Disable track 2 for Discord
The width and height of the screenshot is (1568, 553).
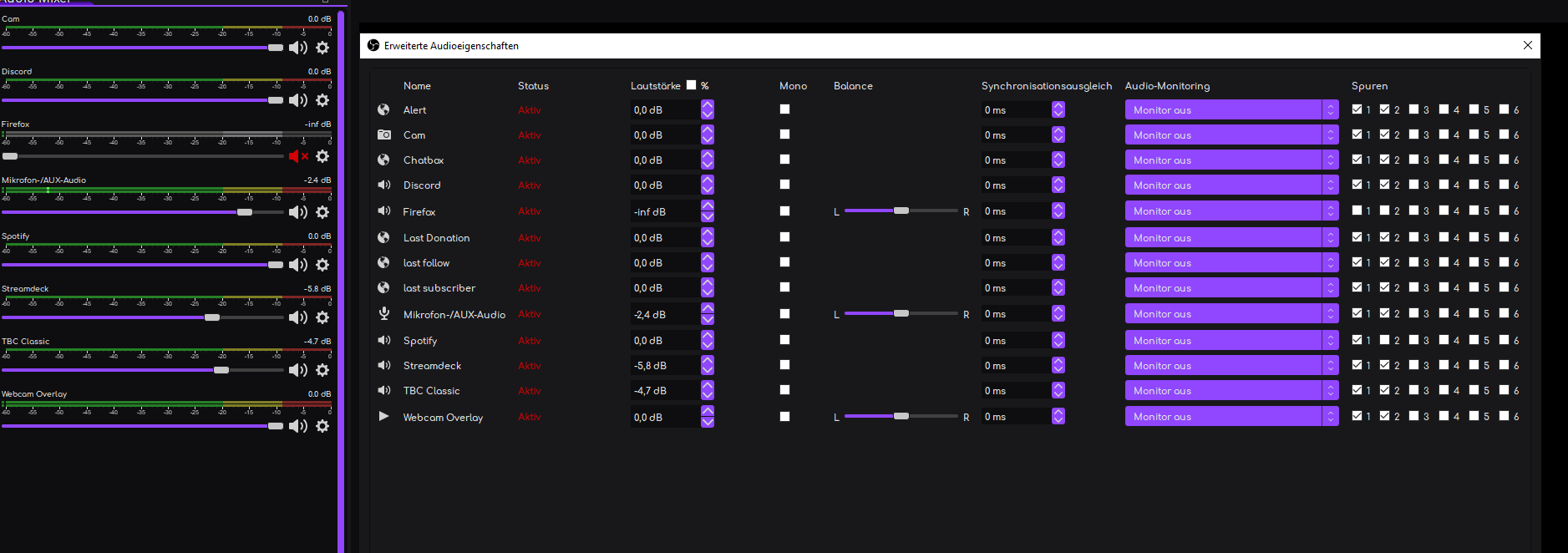1385,185
